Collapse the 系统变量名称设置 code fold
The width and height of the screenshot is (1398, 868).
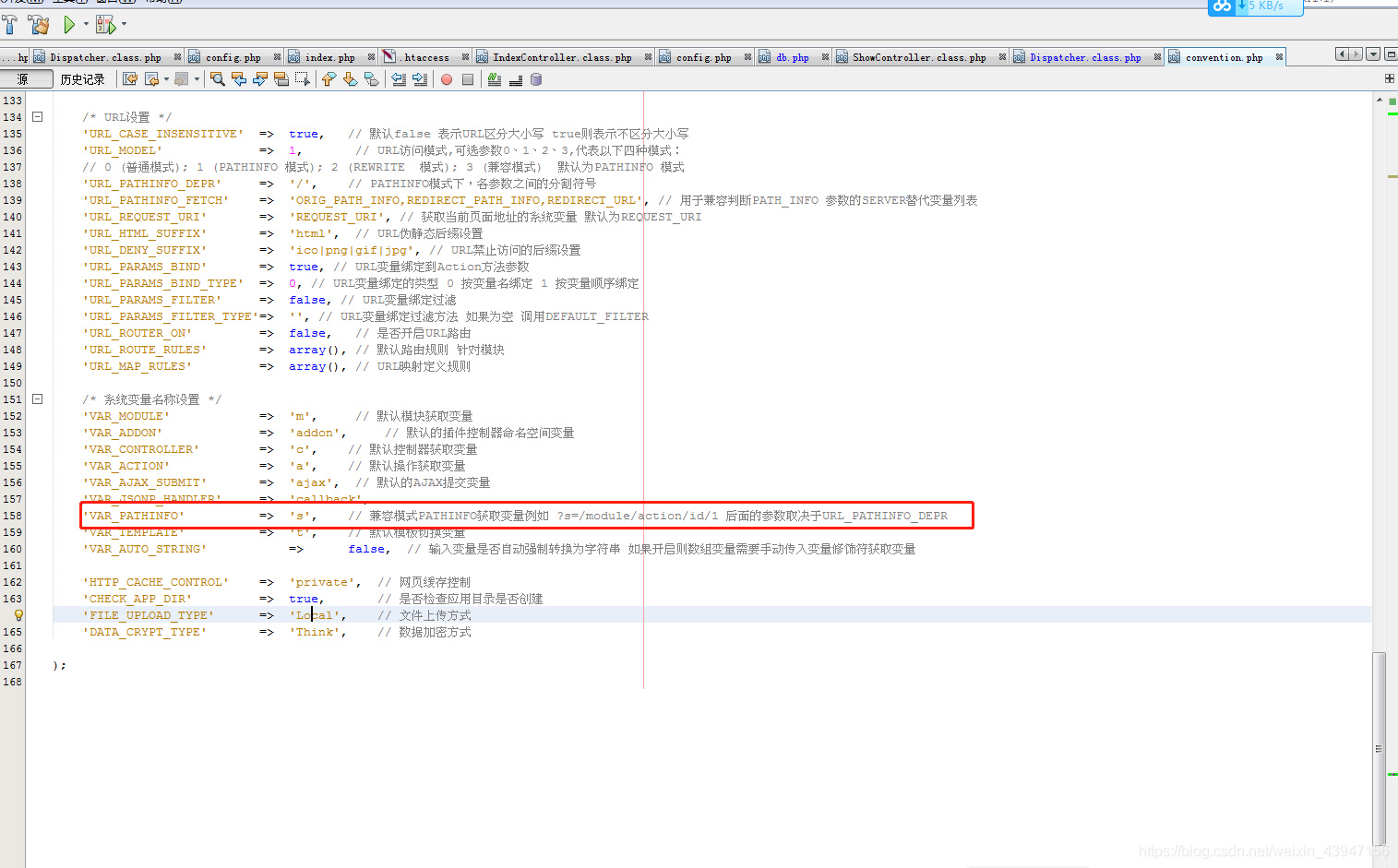click(x=38, y=398)
